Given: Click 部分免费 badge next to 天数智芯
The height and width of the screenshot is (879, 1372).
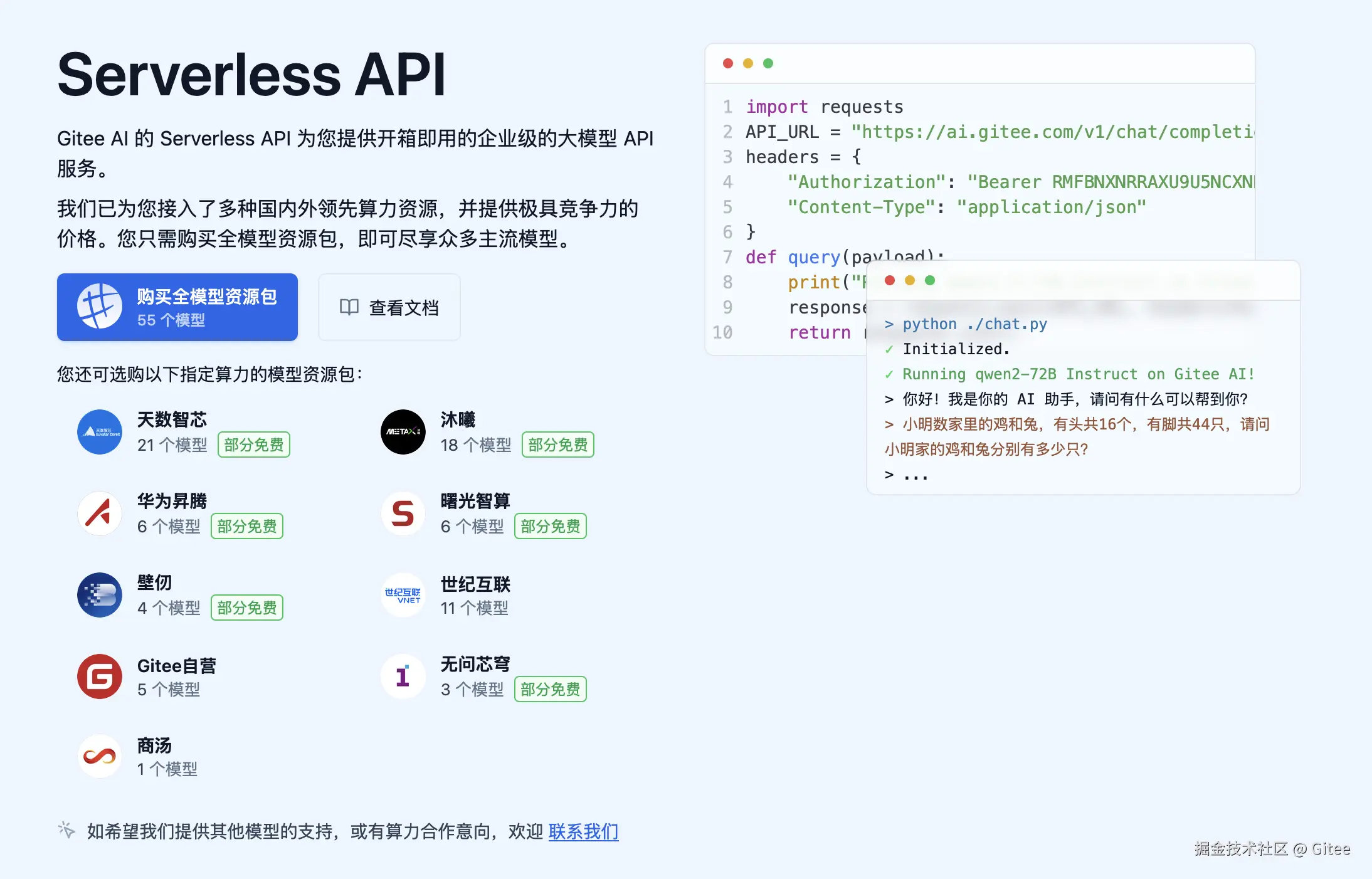Looking at the screenshot, I should coord(254,445).
